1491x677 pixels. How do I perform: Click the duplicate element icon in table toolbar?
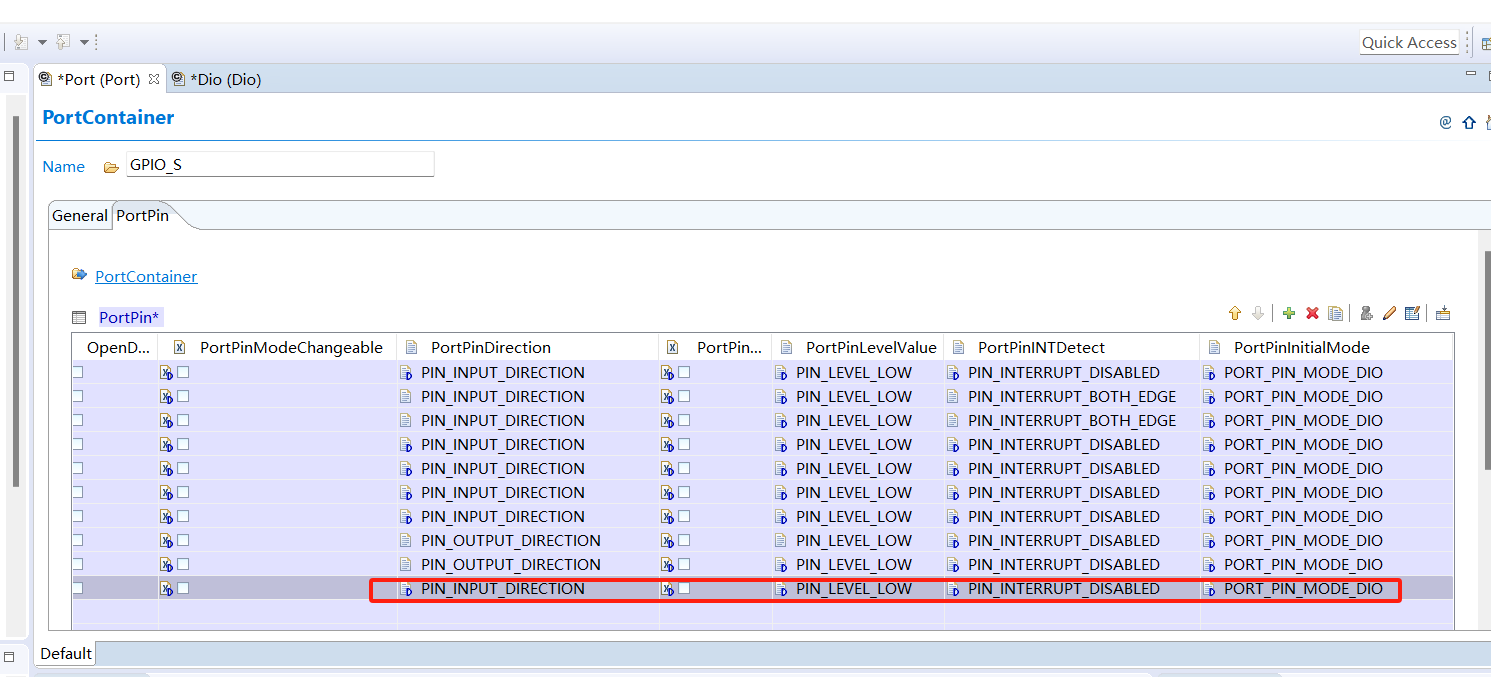point(1335,314)
